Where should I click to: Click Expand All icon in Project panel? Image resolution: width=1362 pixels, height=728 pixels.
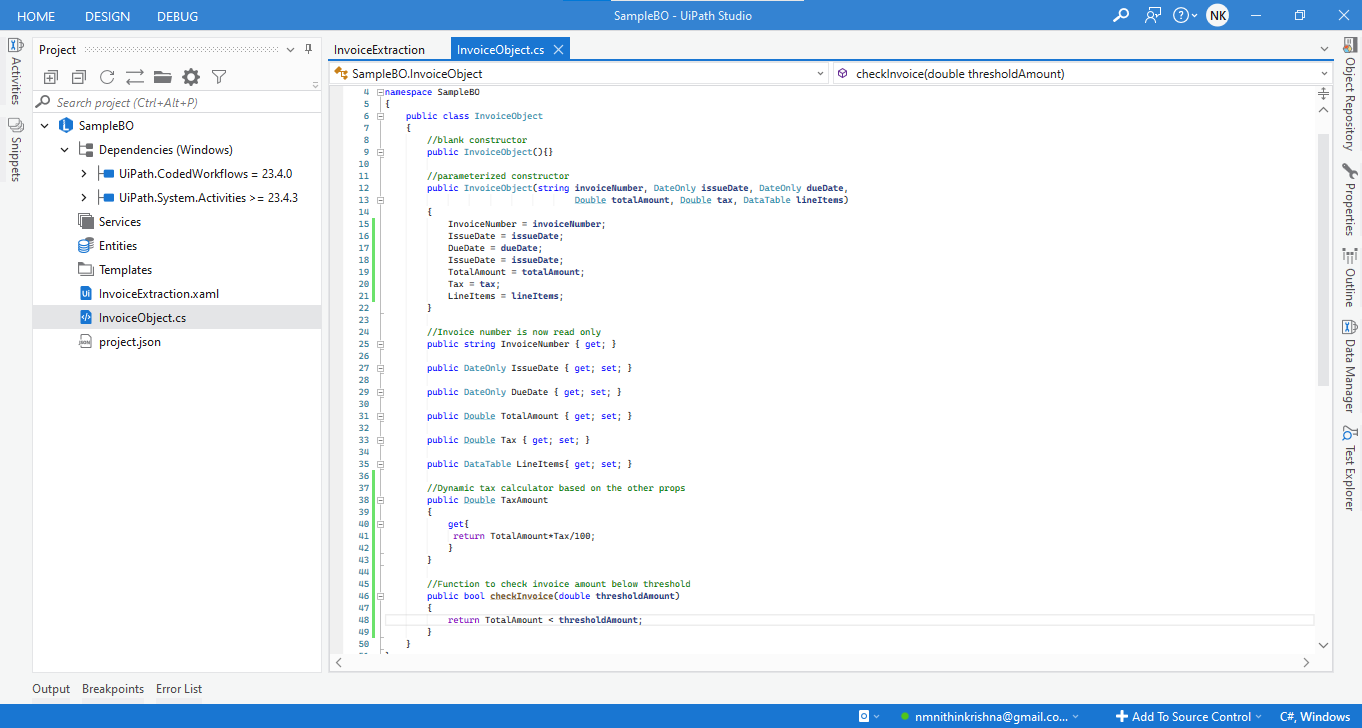tap(51, 77)
